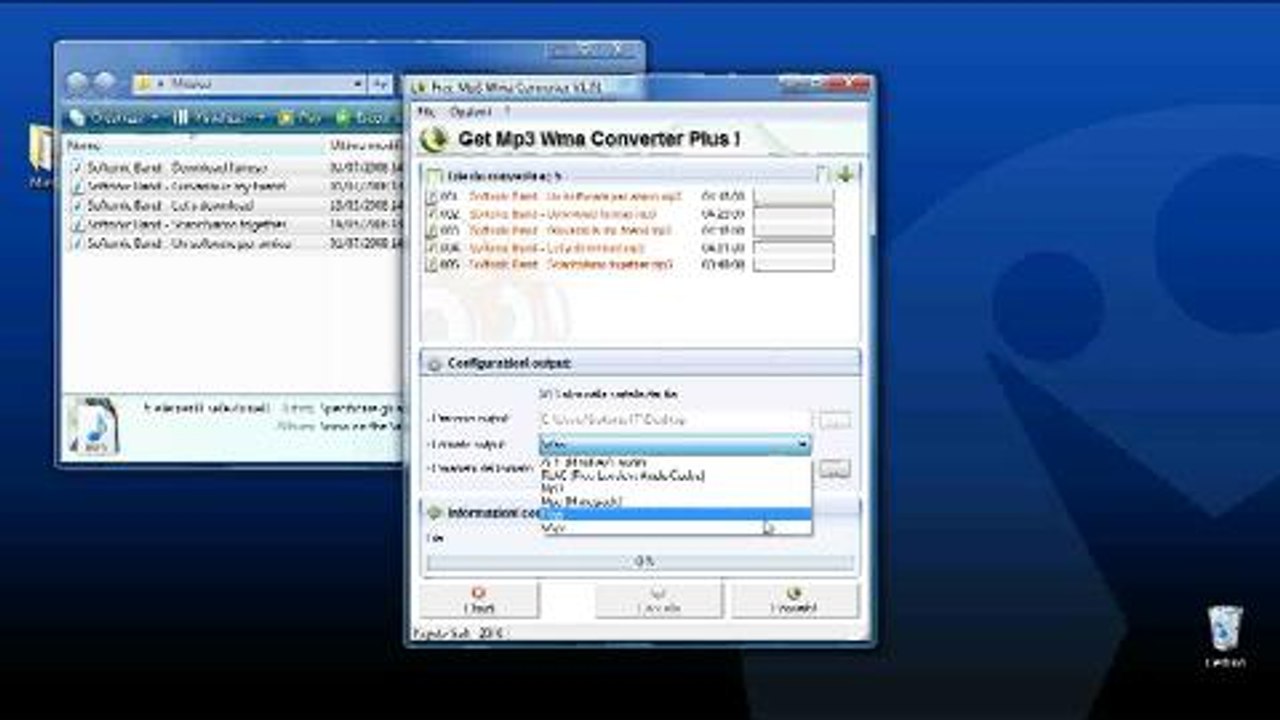The height and width of the screenshot is (720, 1280).
Task: Click the green icon beside Informazioni conversione
Action: click(434, 512)
